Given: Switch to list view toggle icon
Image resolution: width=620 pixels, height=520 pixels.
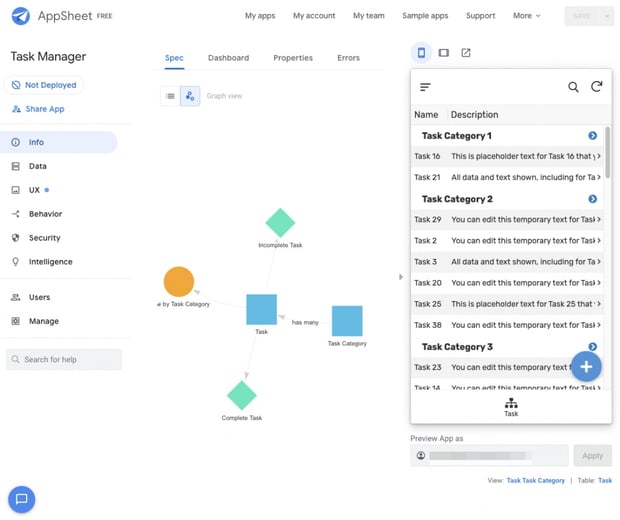Looking at the screenshot, I should (x=170, y=96).
